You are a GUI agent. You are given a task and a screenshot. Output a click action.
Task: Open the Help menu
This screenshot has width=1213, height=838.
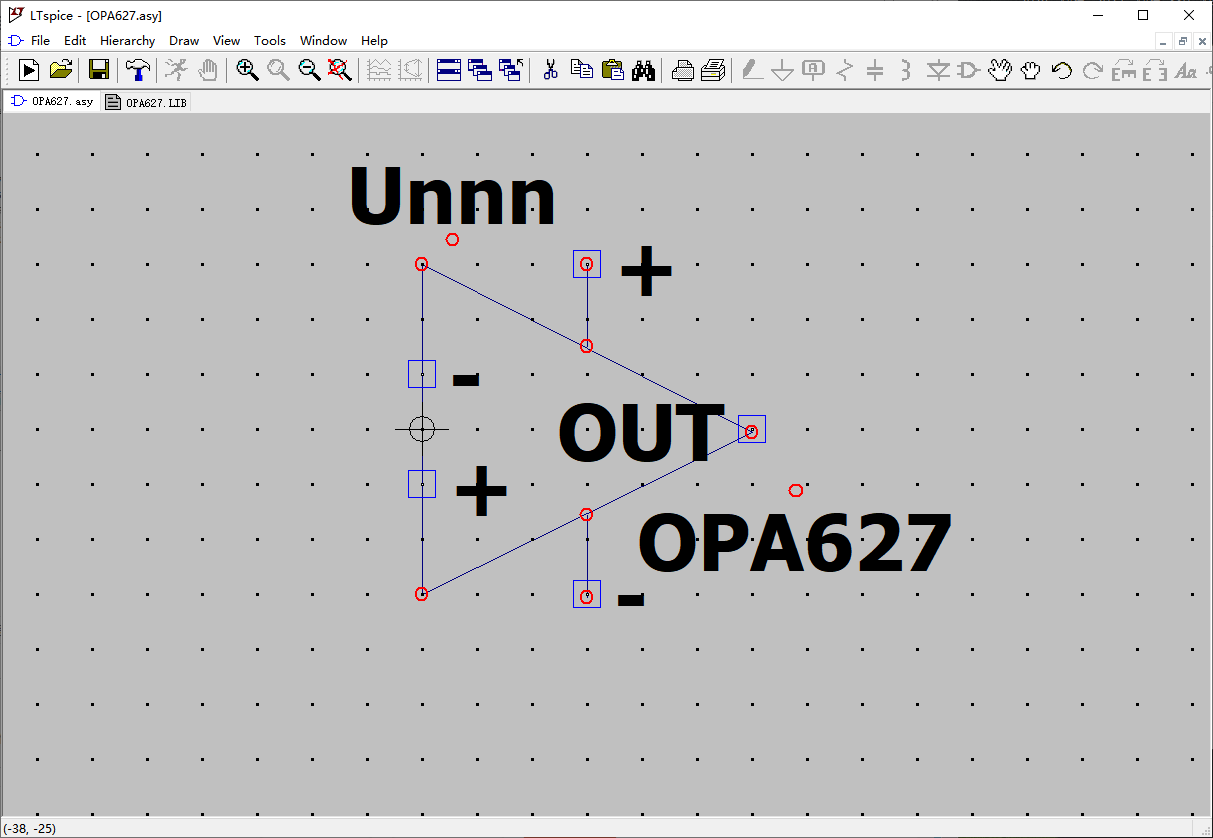pos(374,41)
